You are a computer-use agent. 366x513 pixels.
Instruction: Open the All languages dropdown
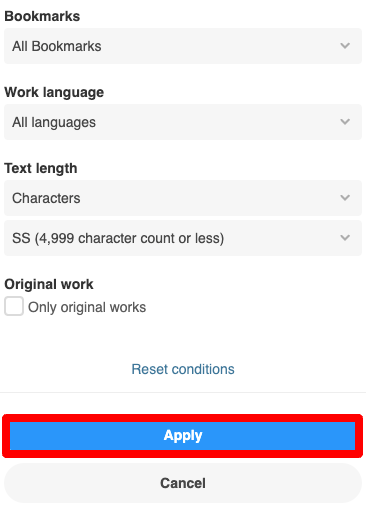(183, 122)
